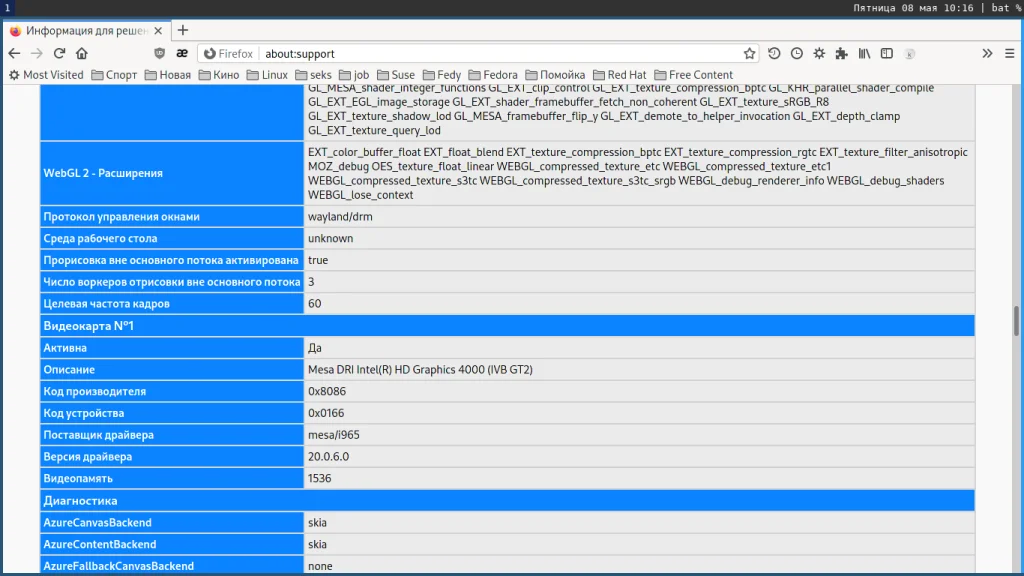
Task: Open Most Visited bookmarks
Action: coord(46,75)
